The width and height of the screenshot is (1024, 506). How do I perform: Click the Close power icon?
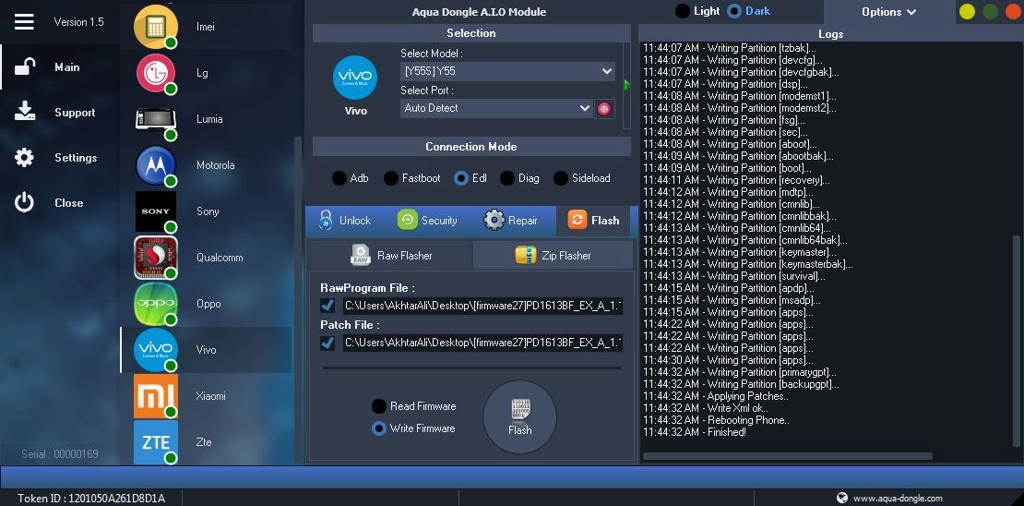coord(24,202)
